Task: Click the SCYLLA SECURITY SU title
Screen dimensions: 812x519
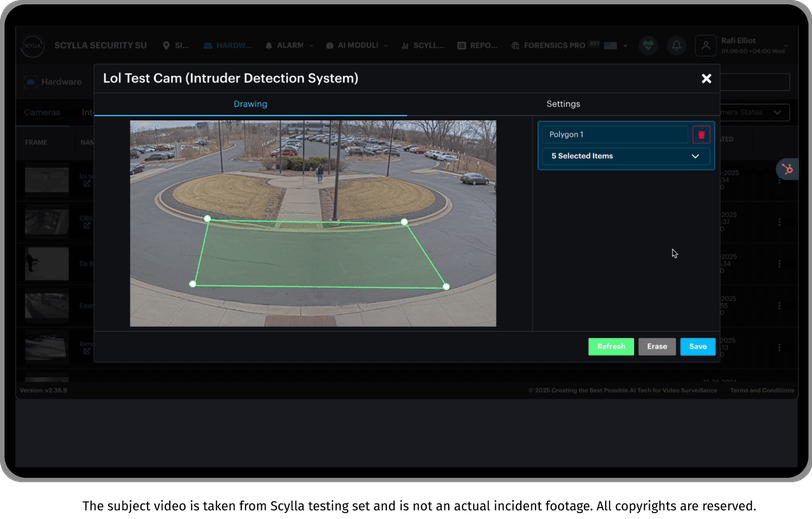Action: tap(100, 46)
